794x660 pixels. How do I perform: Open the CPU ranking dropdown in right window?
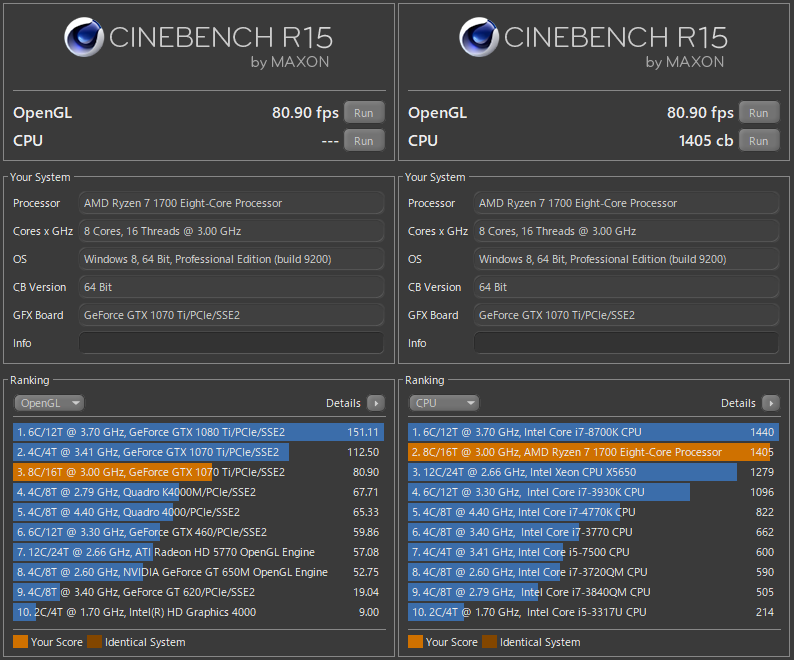(x=444, y=403)
